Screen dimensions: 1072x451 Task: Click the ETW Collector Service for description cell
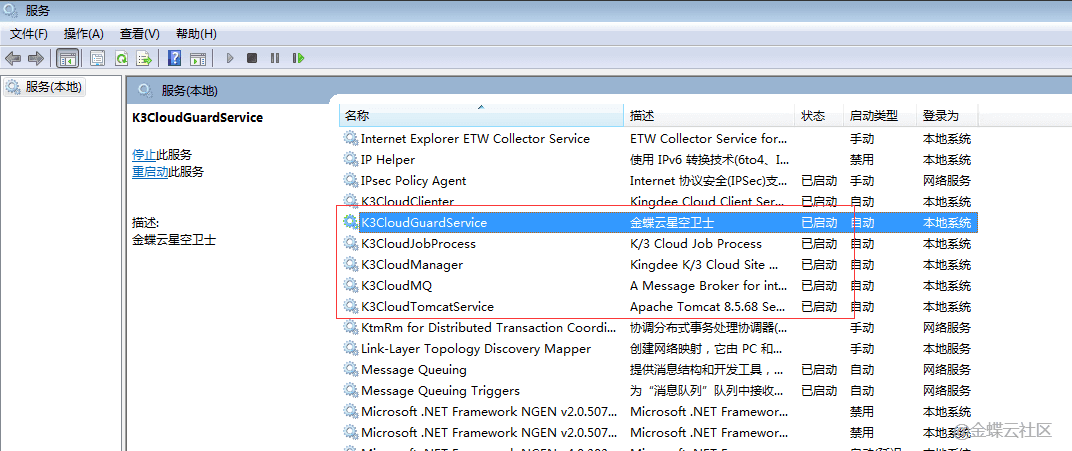pyautogui.click(x=708, y=139)
